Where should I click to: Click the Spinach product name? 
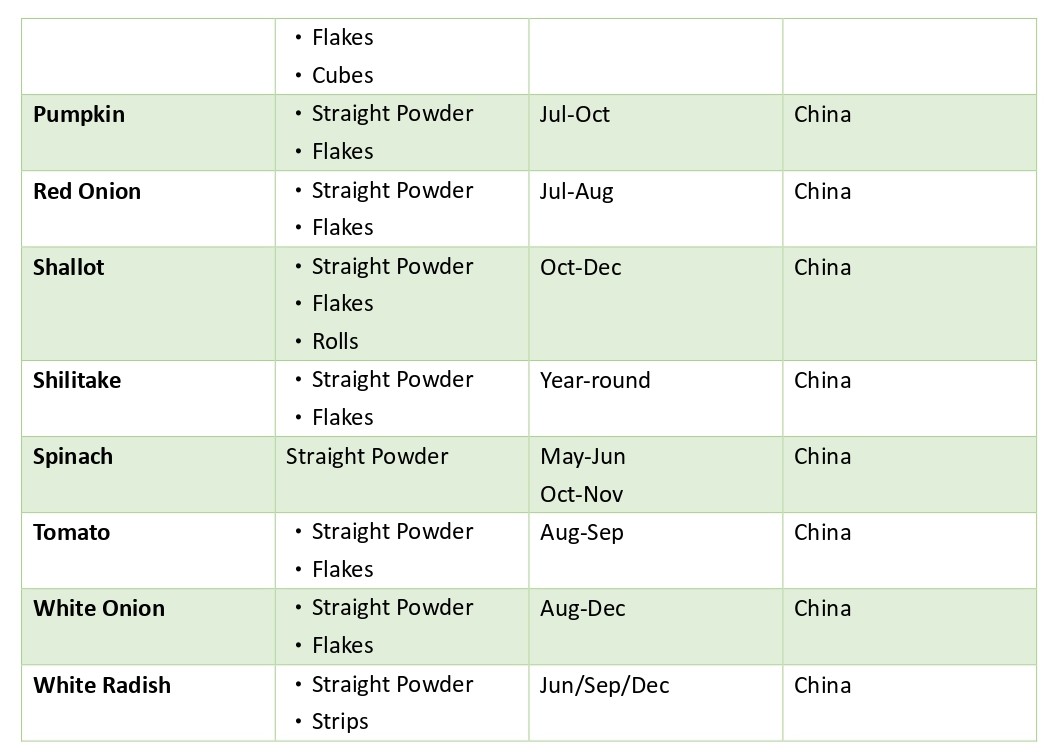pyautogui.click(x=73, y=456)
